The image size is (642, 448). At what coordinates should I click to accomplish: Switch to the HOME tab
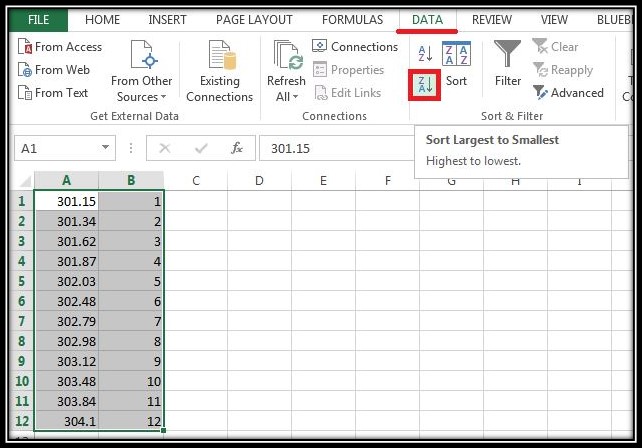pyautogui.click(x=102, y=20)
